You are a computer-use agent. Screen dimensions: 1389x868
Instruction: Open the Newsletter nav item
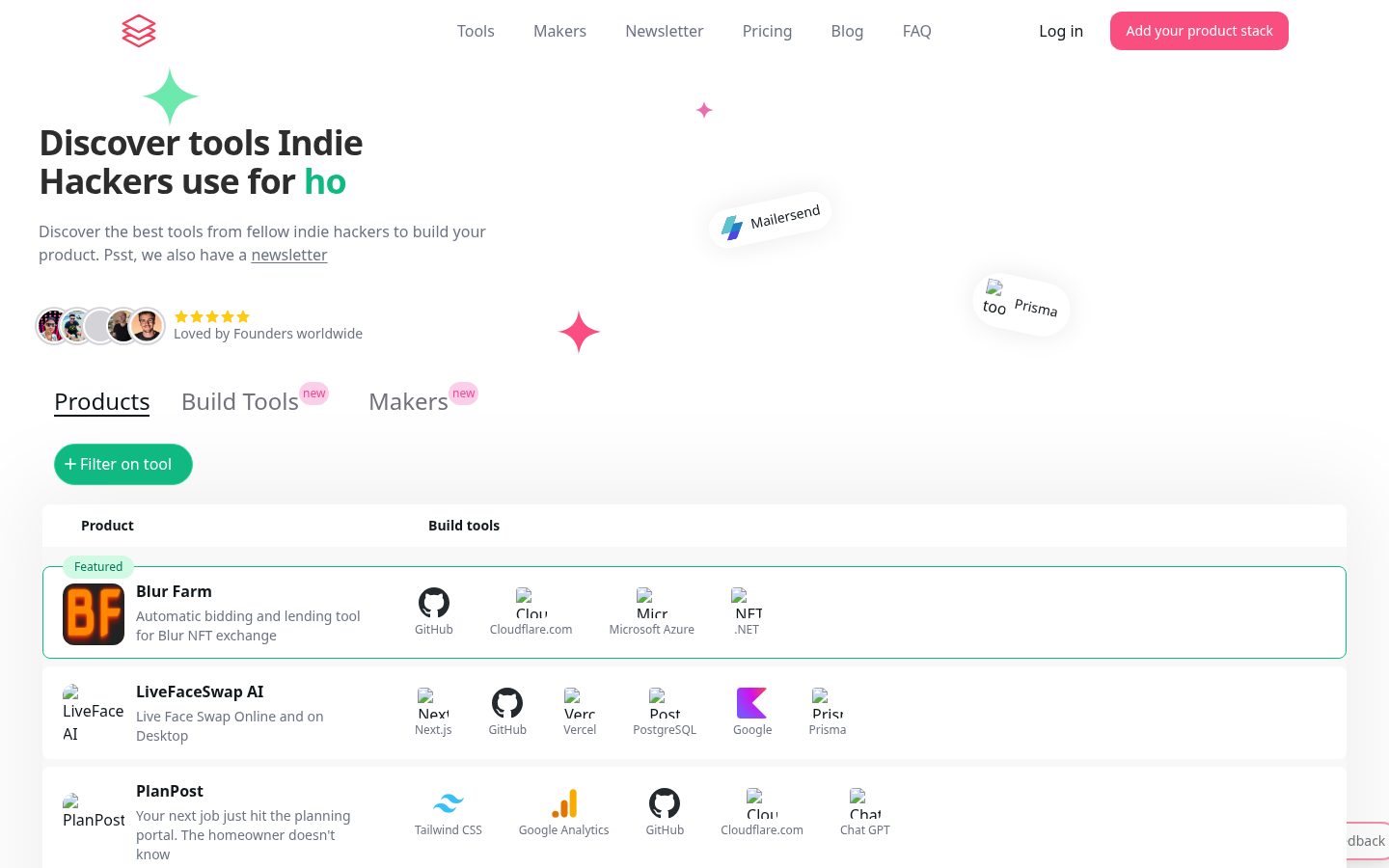pyautogui.click(x=665, y=31)
